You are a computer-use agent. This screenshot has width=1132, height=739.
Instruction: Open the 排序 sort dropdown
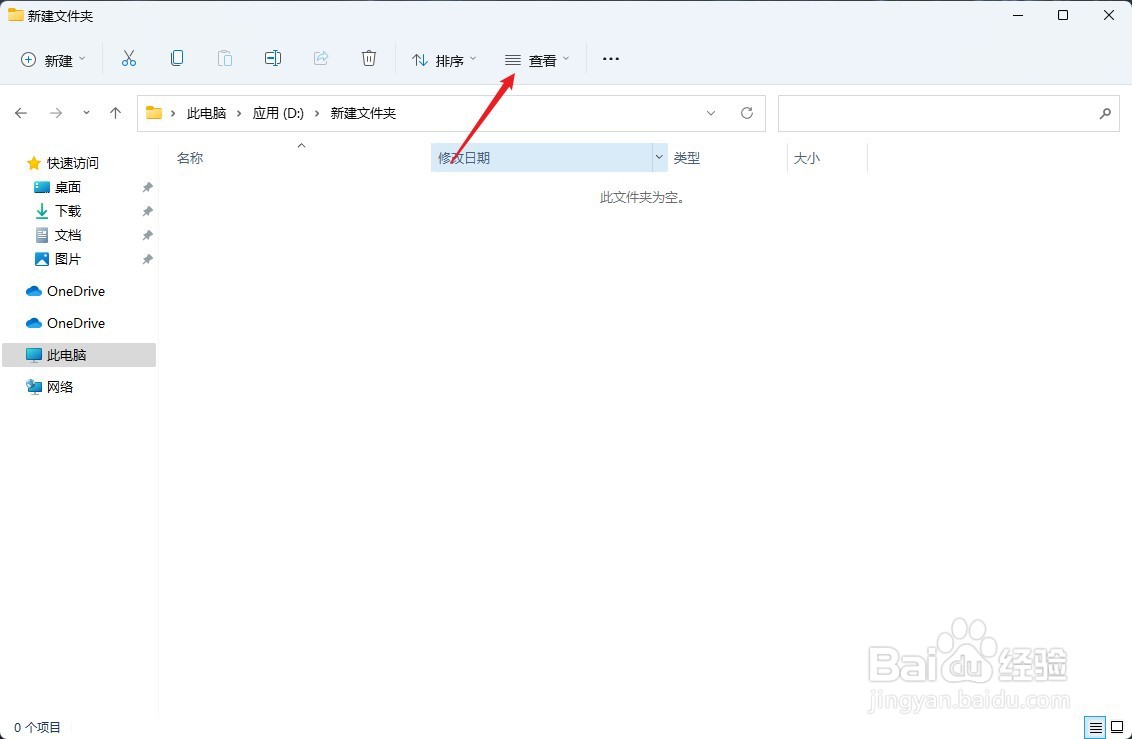(443, 60)
